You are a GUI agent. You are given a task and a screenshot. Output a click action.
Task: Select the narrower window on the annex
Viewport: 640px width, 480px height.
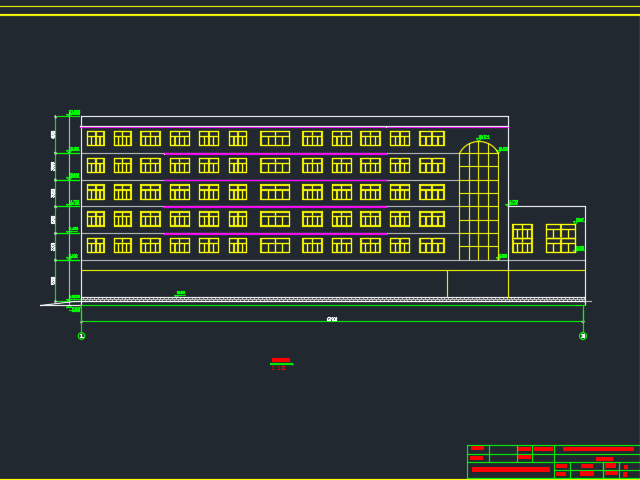tap(522, 238)
